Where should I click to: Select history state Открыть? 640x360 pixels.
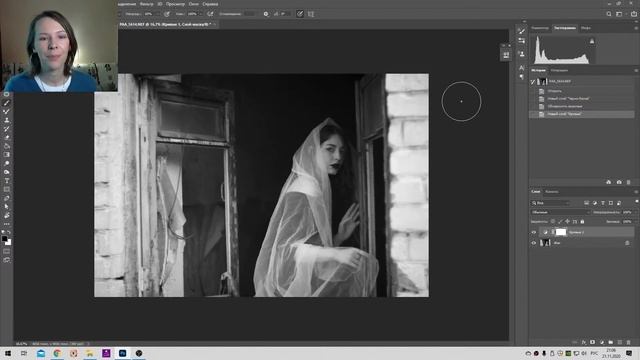pyautogui.click(x=582, y=91)
